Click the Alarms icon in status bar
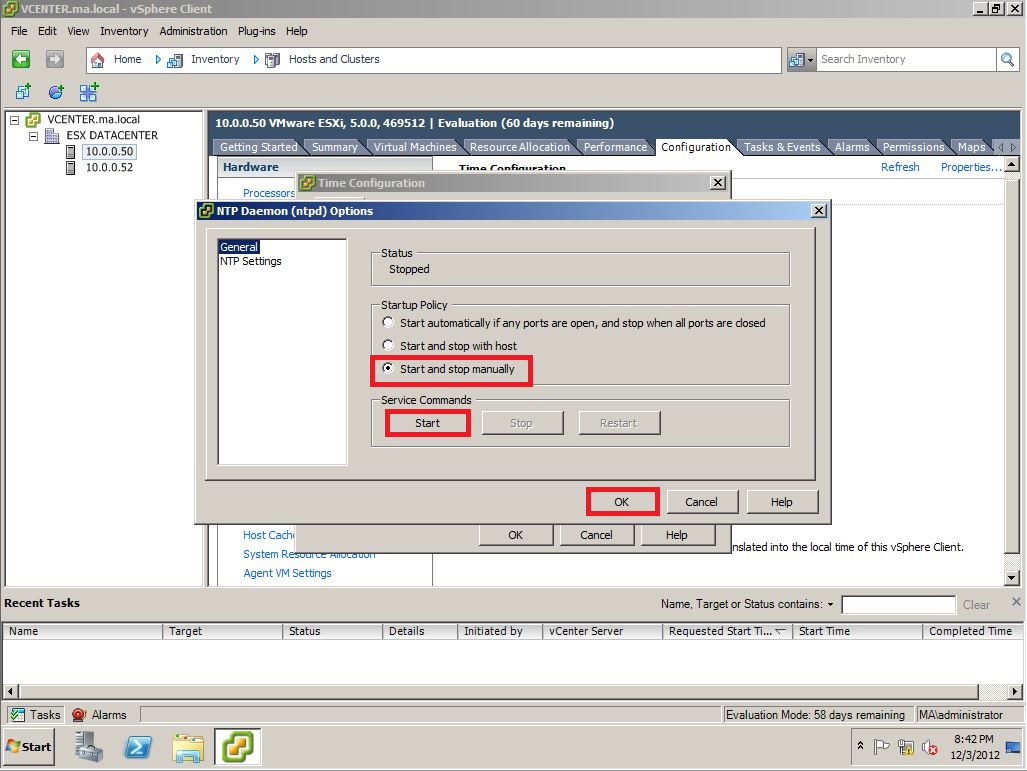The height and width of the screenshot is (771, 1027). [79, 715]
